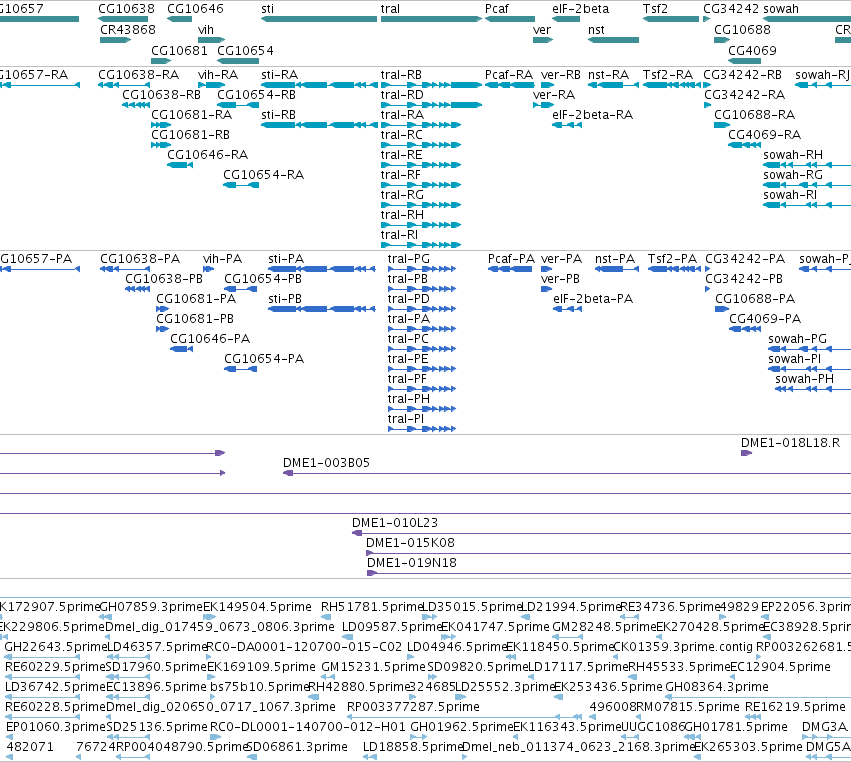Click the Pcaf gene feature
The height and width of the screenshot is (762, 851).
(x=510, y=19)
